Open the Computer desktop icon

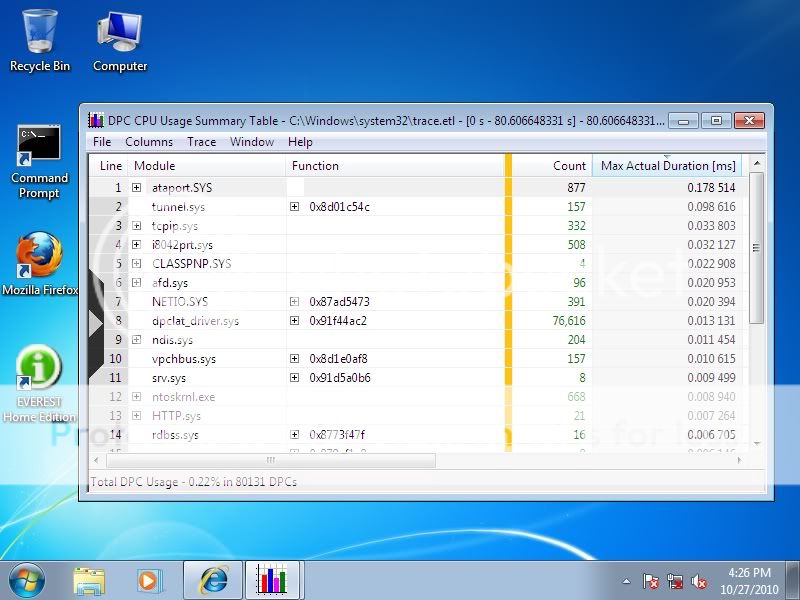(x=120, y=41)
